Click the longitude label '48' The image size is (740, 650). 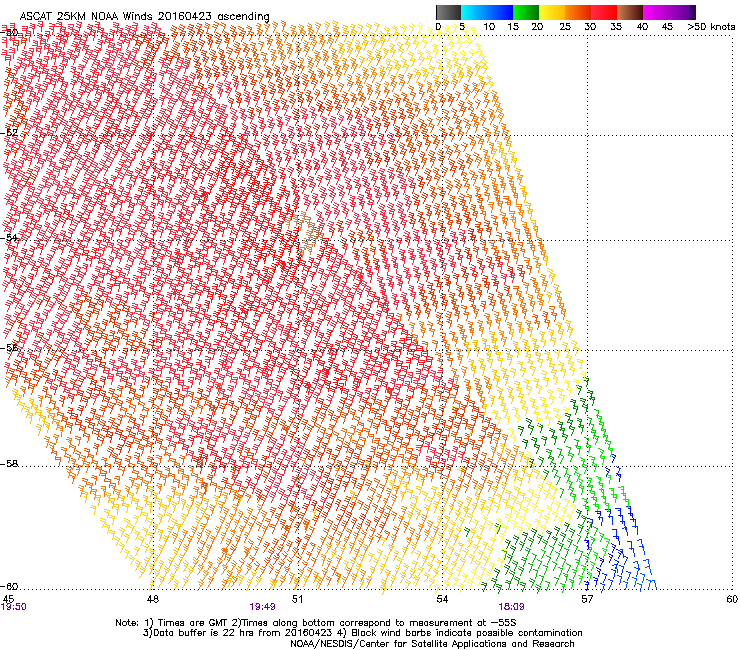pyautogui.click(x=152, y=599)
